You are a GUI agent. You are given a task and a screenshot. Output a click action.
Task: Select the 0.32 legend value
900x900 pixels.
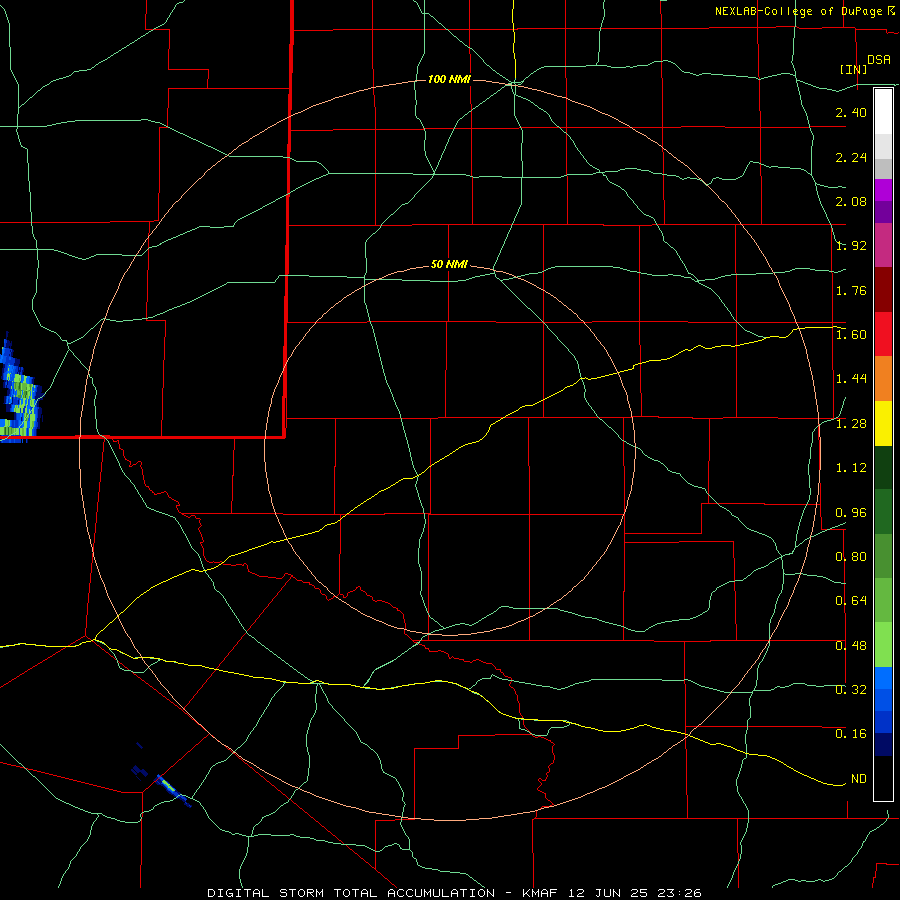851,690
